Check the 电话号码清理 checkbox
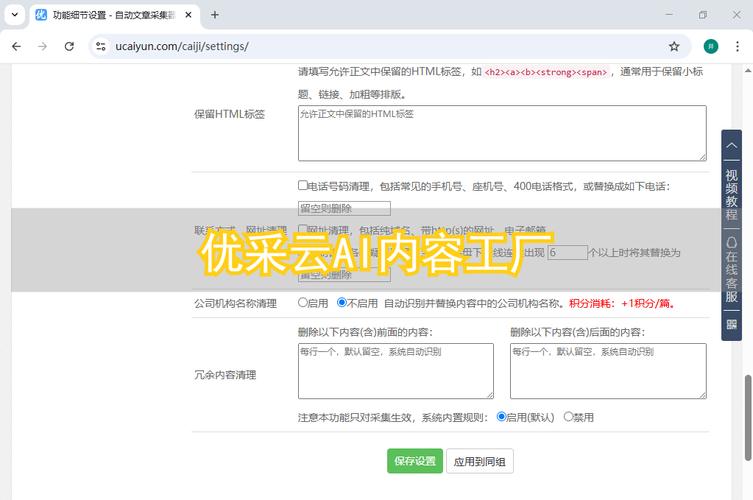Screen dimensions: 753x500 (x=303, y=185)
